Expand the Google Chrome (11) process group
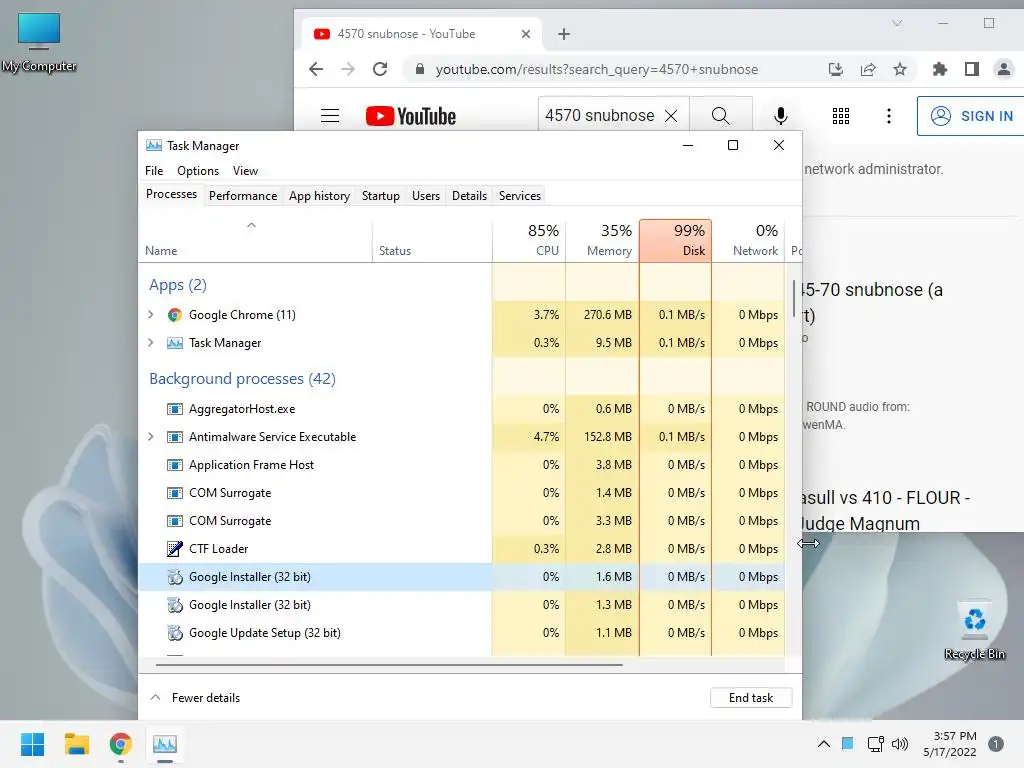Viewport: 1024px width, 768px height. [x=151, y=315]
